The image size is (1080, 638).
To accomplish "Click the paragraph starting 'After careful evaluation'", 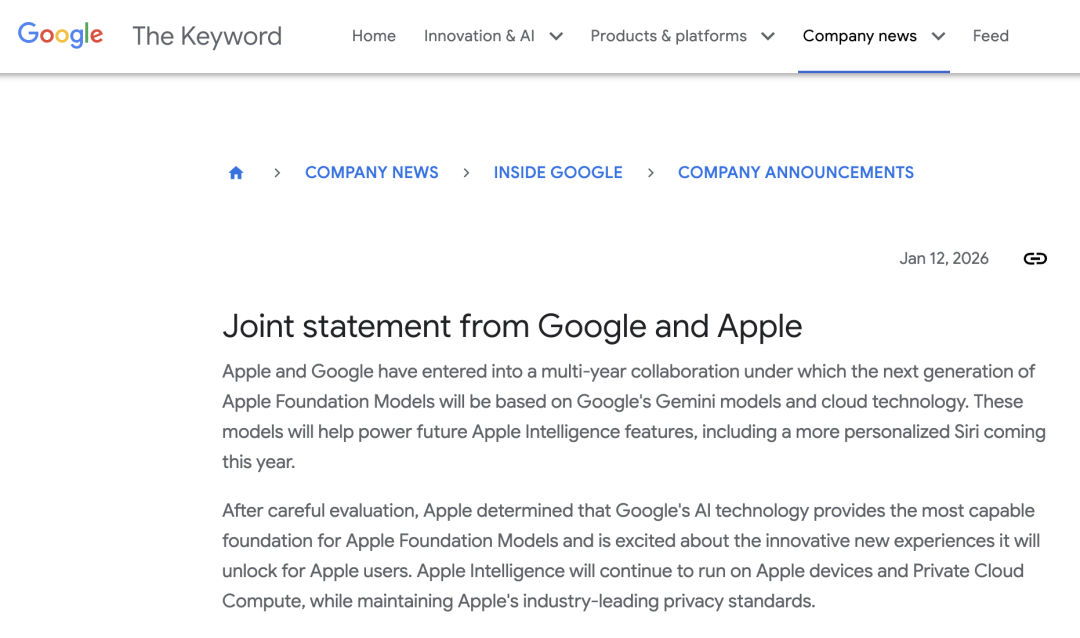I will (x=631, y=555).
